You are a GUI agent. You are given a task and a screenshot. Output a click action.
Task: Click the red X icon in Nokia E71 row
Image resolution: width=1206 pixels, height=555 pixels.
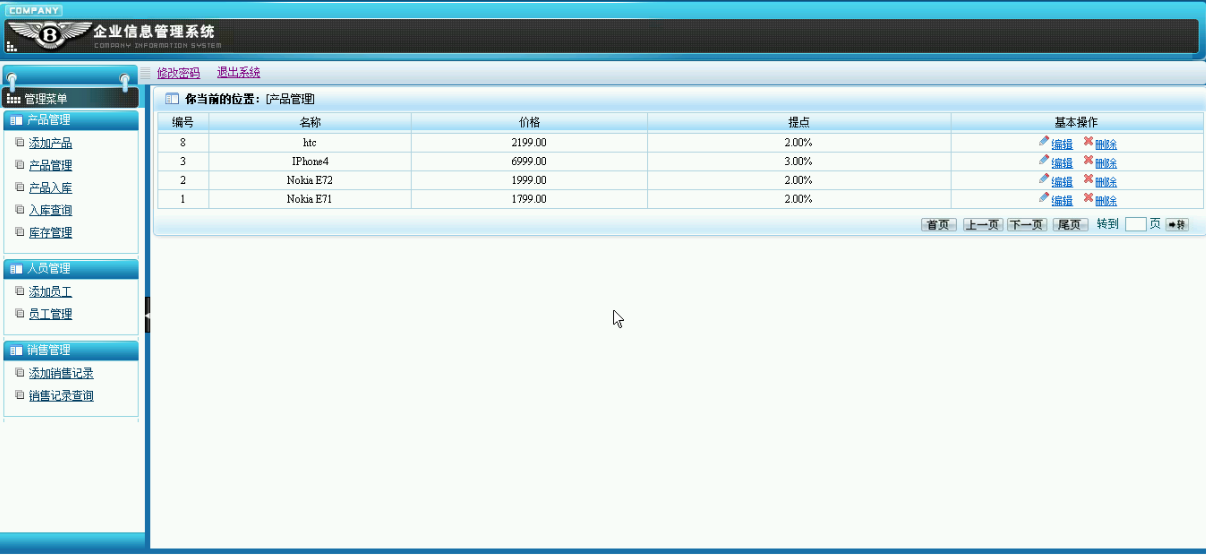(1088, 198)
